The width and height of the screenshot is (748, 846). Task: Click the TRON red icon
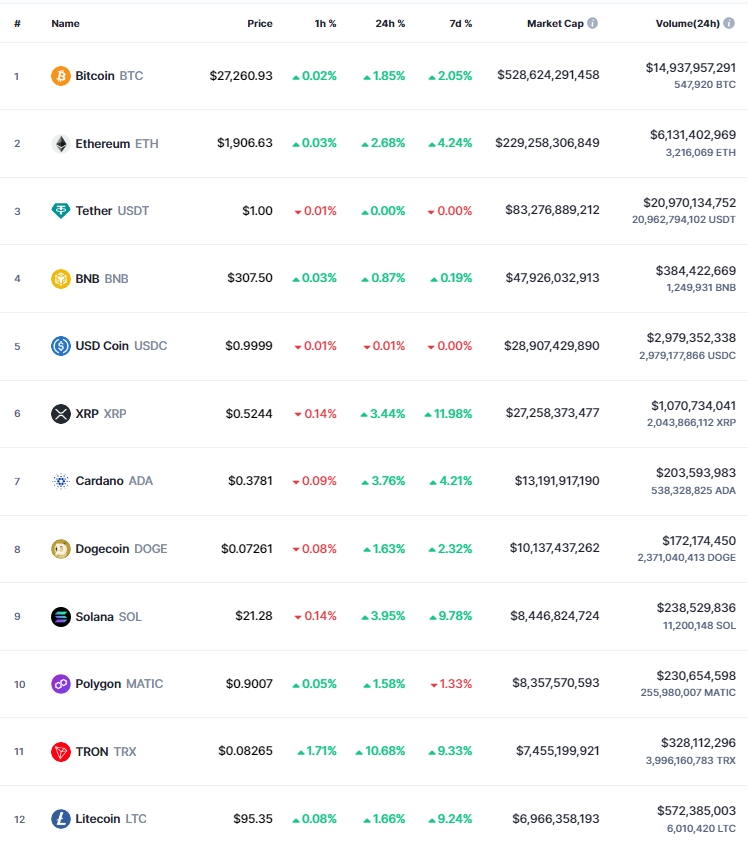(x=60, y=752)
